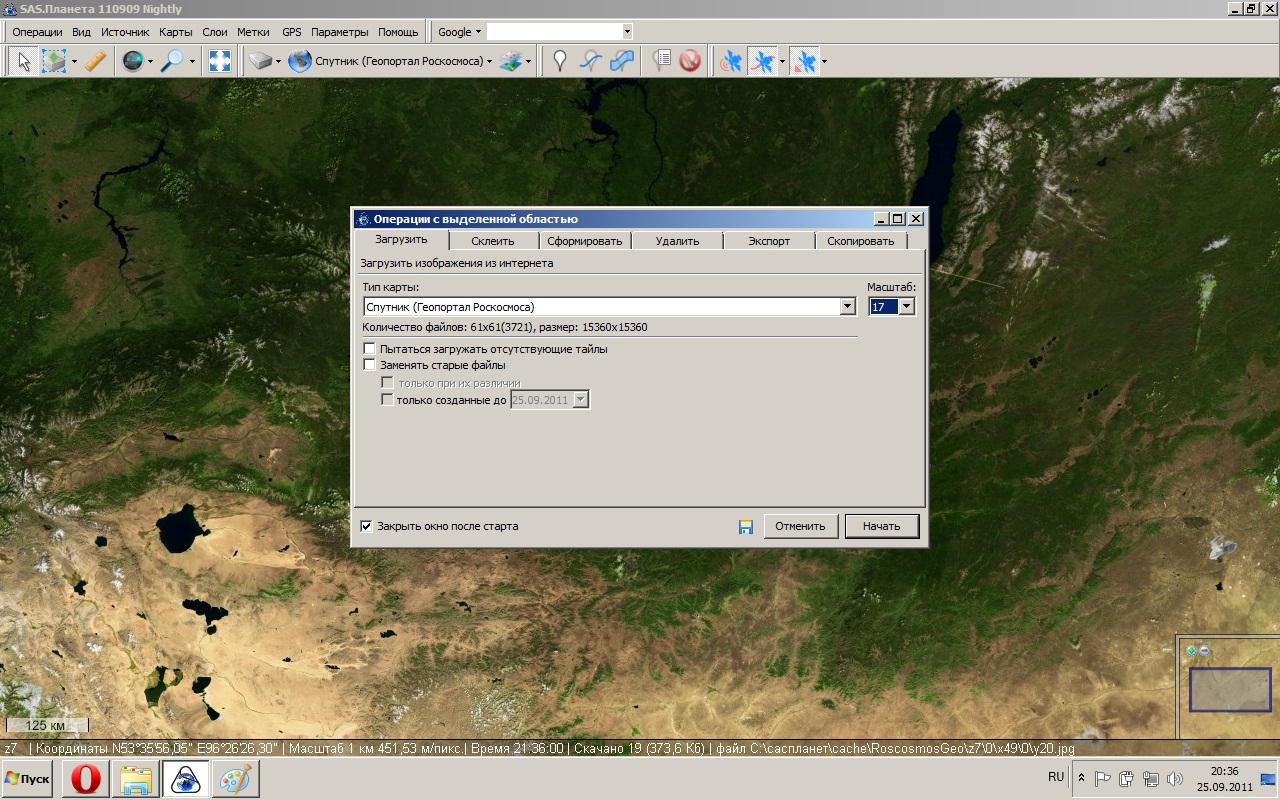Open Opera browser from the taskbar

tap(86, 778)
